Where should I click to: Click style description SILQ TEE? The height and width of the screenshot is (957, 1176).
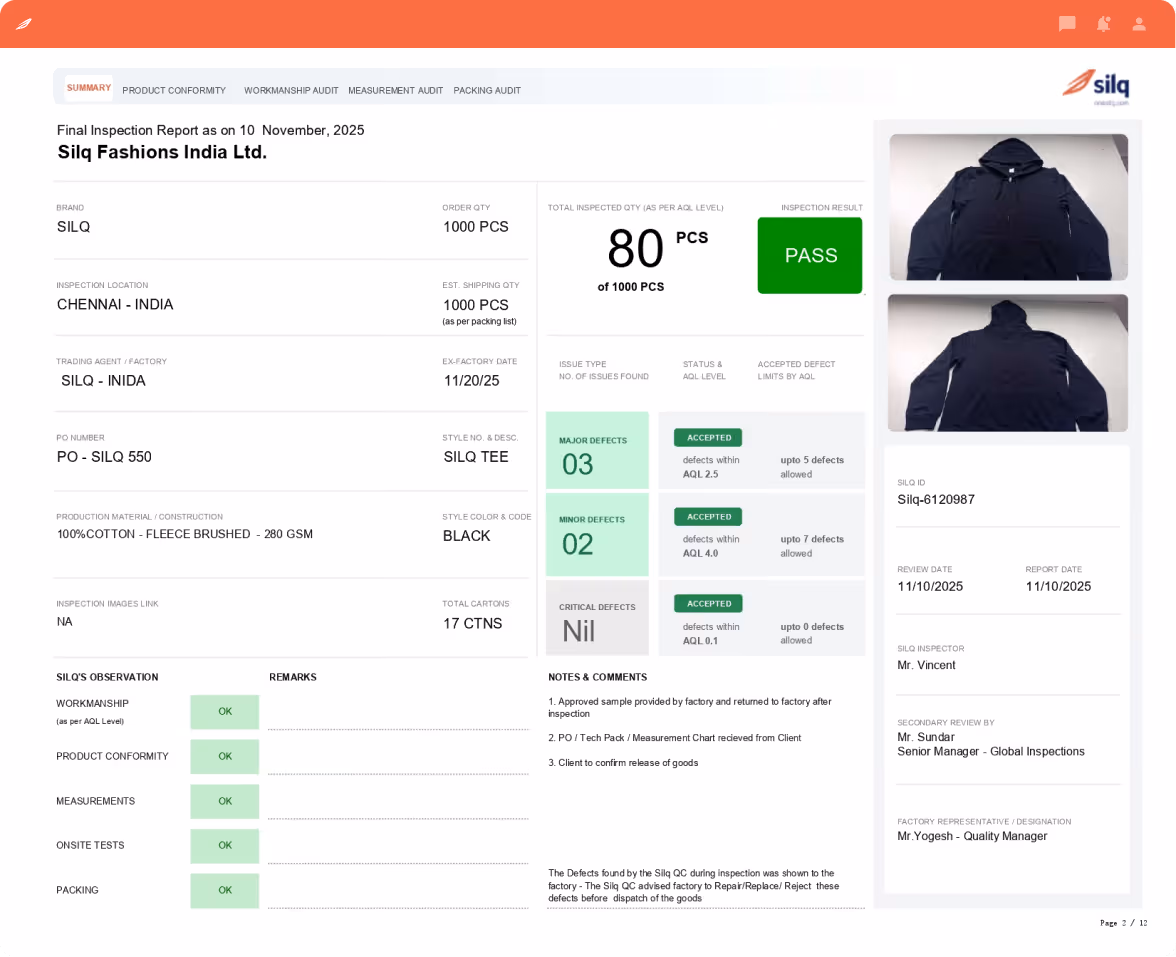click(x=476, y=457)
